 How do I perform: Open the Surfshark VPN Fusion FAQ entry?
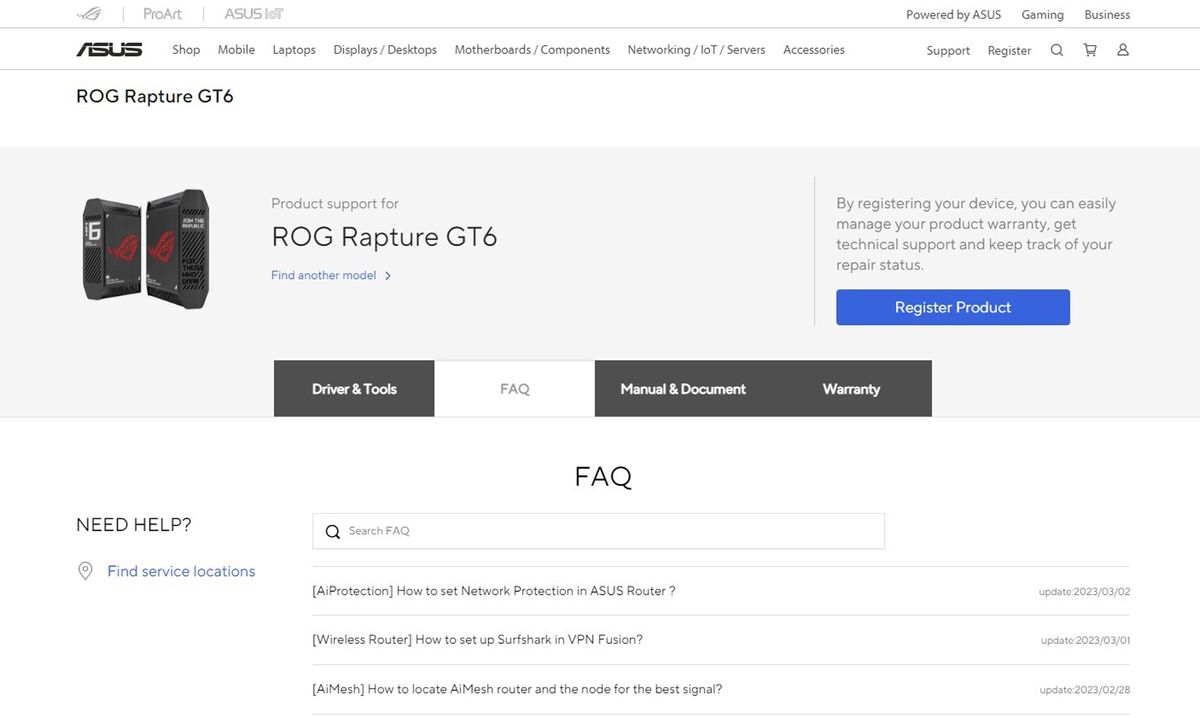click(x=478, y=639)
